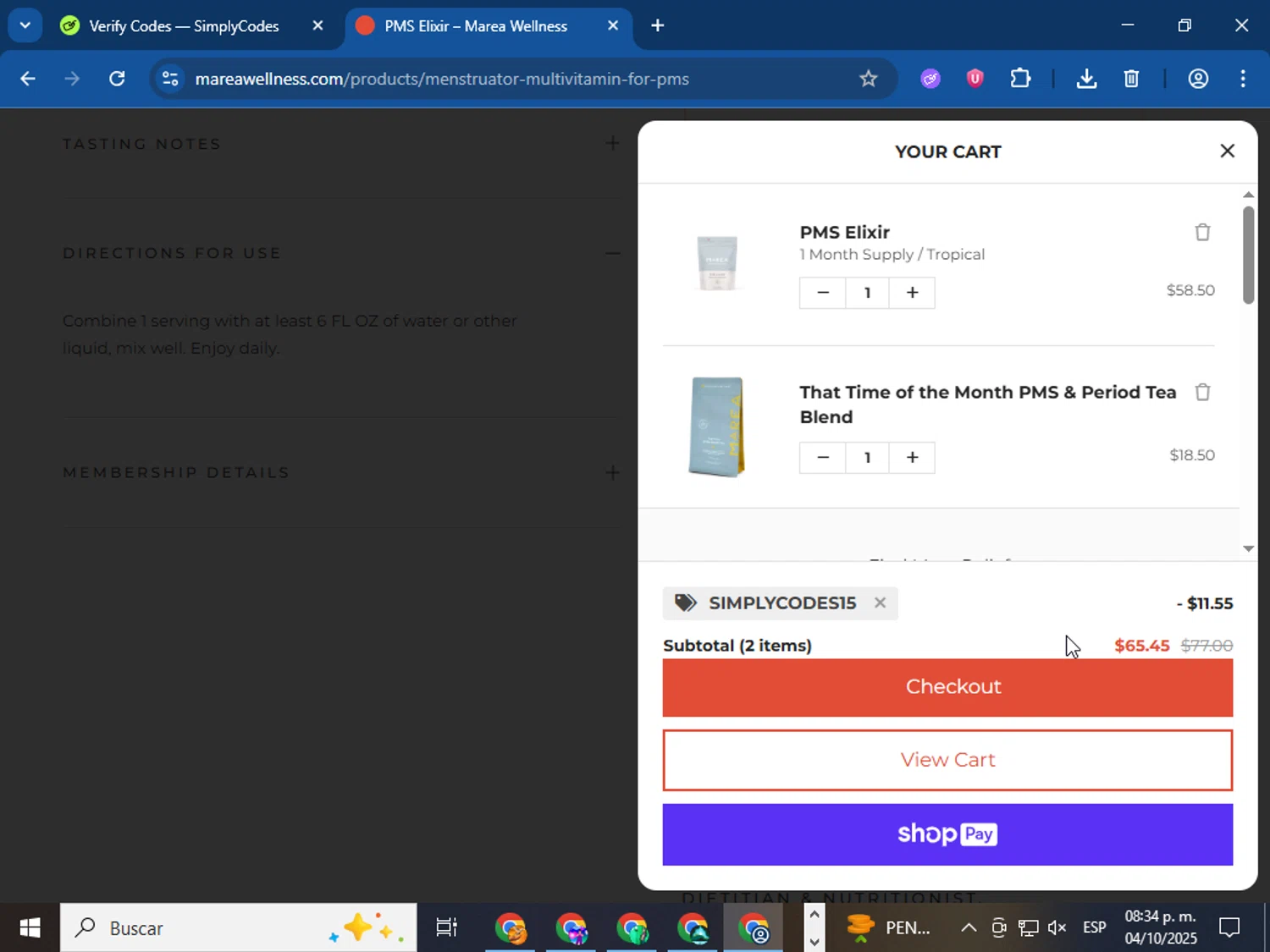The height and width of the screenshot is (952, 1270).
Task: Go back to previous page
Action: point(28,79)
